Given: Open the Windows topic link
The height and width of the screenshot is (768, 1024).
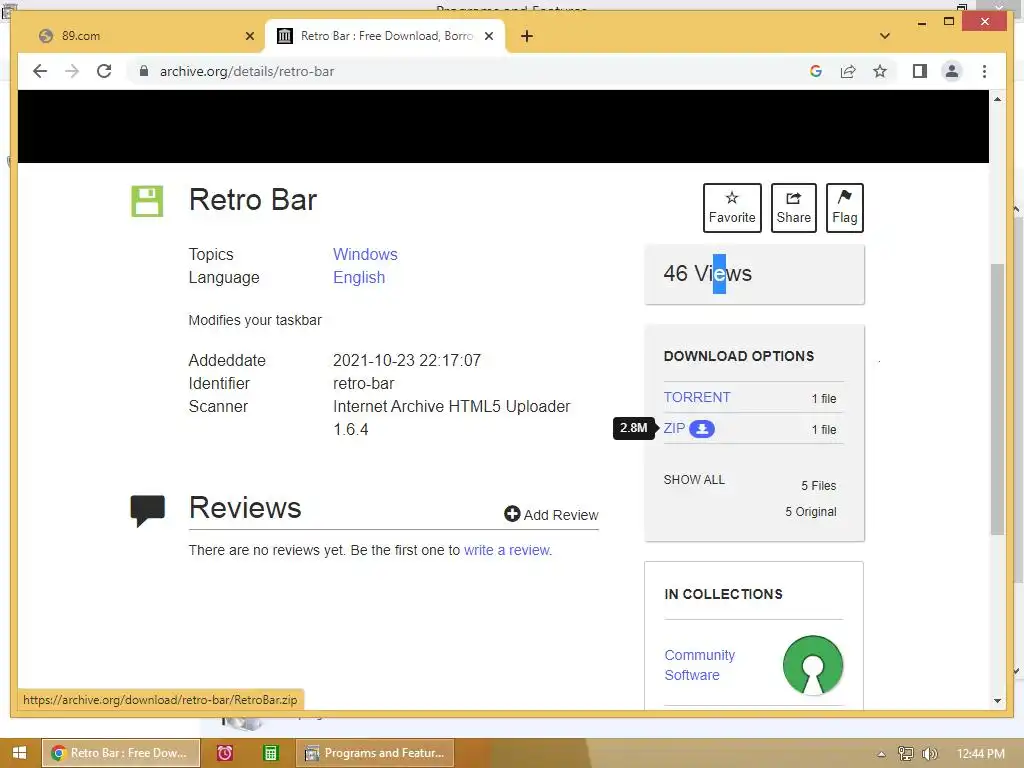Looking at the screenshot, I should tap(365, 254).
